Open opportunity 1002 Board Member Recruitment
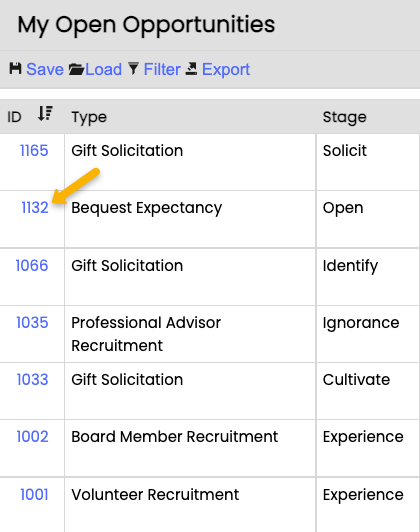420x532 pixels. tap(32, 436)
